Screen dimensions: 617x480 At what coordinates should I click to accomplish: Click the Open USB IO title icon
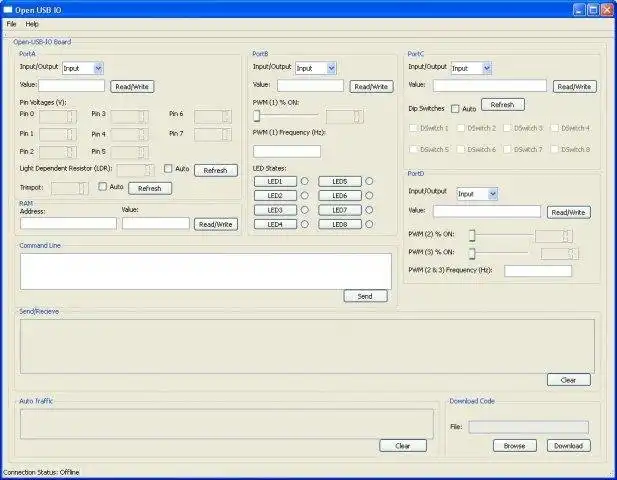(8, 10)
